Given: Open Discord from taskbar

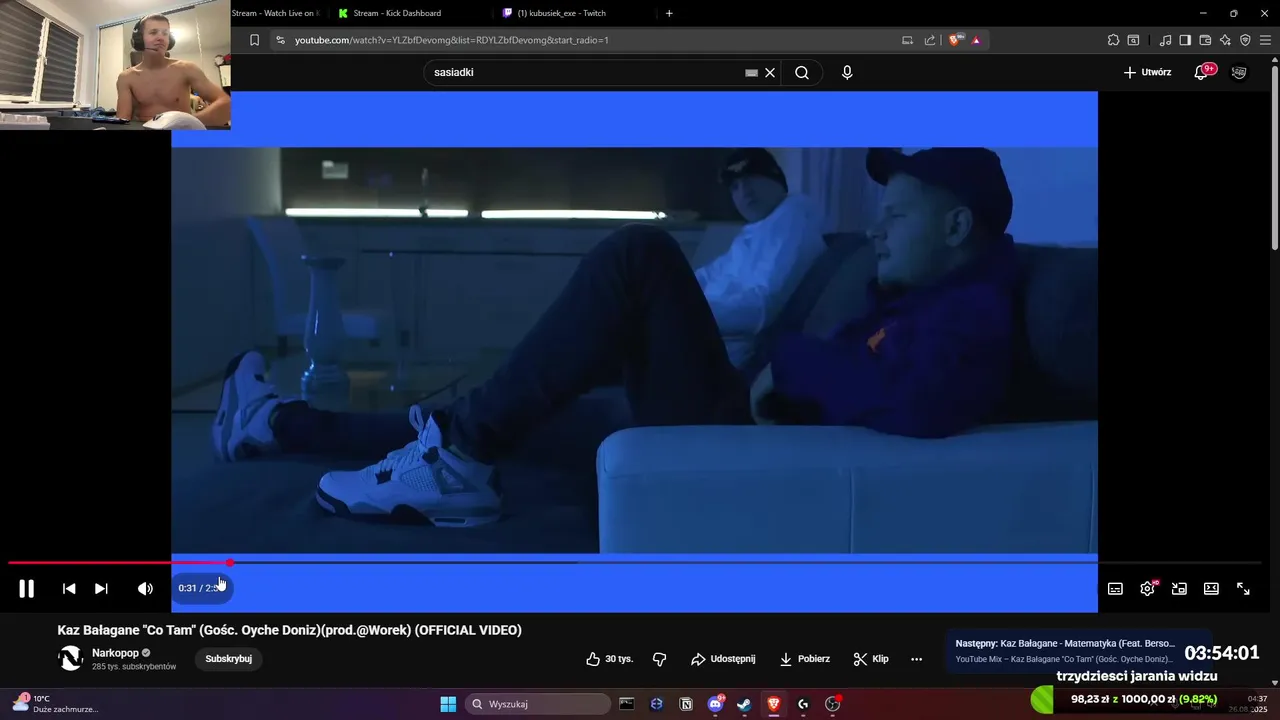Looking at the screenshot, I should click(715, 704).
